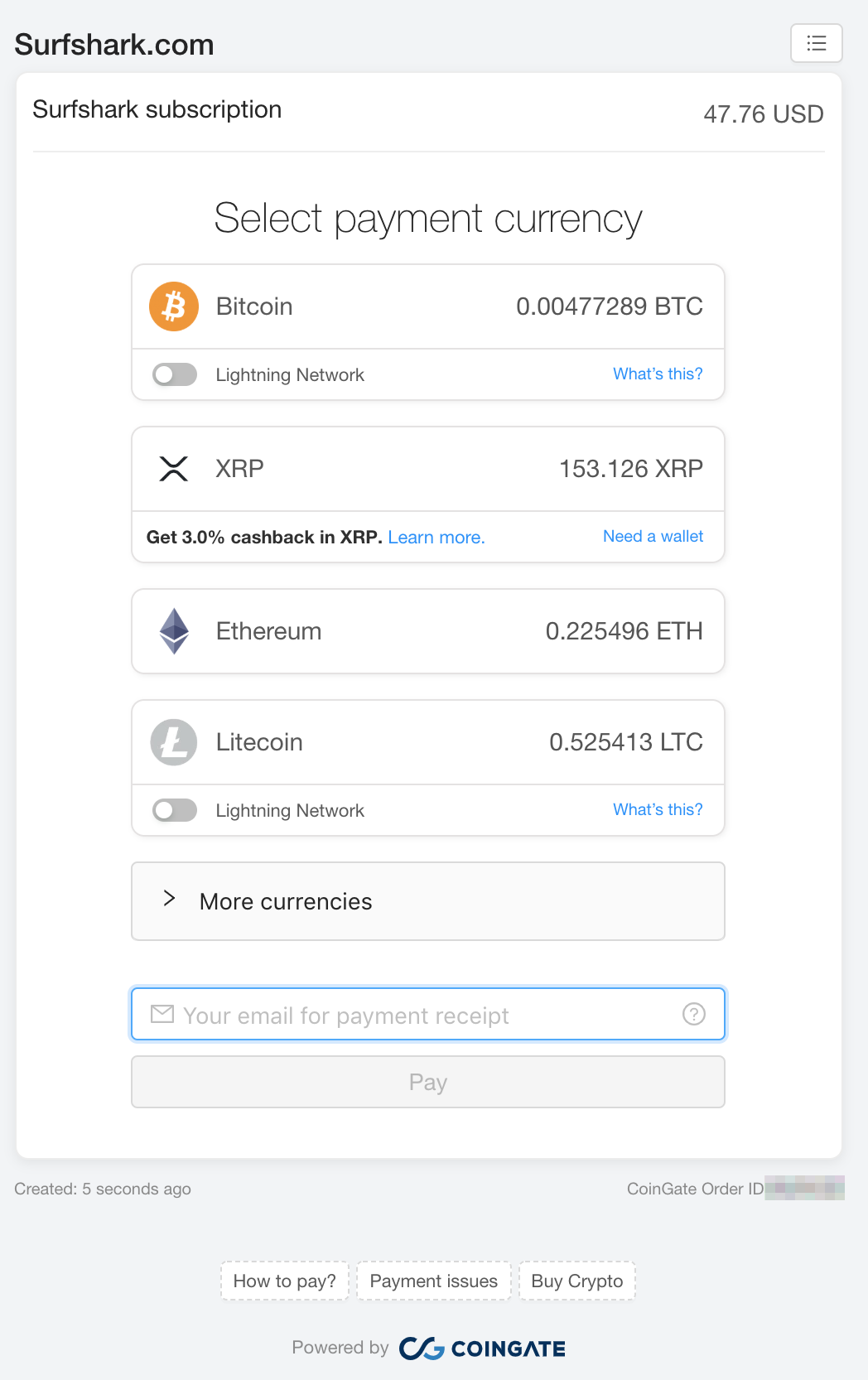Select XRP 153.126 XRP payment option

[428, 469]
